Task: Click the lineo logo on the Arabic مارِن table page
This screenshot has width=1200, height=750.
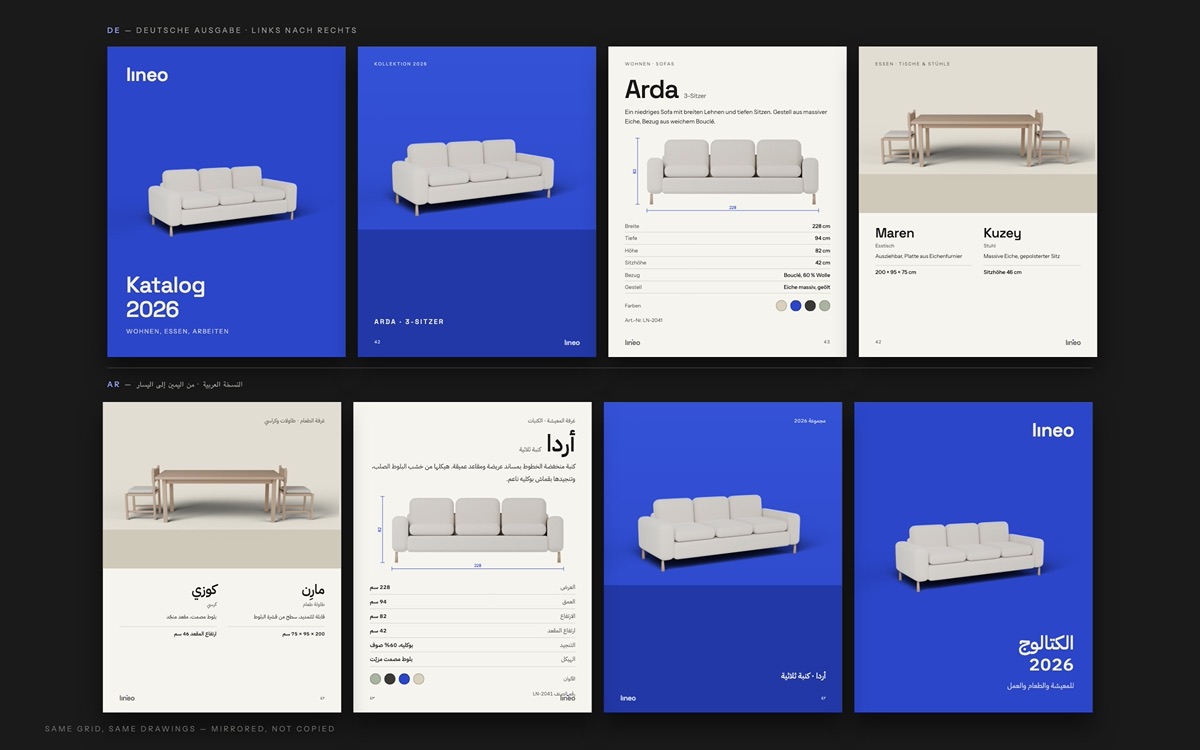Action: coord(127,698)
